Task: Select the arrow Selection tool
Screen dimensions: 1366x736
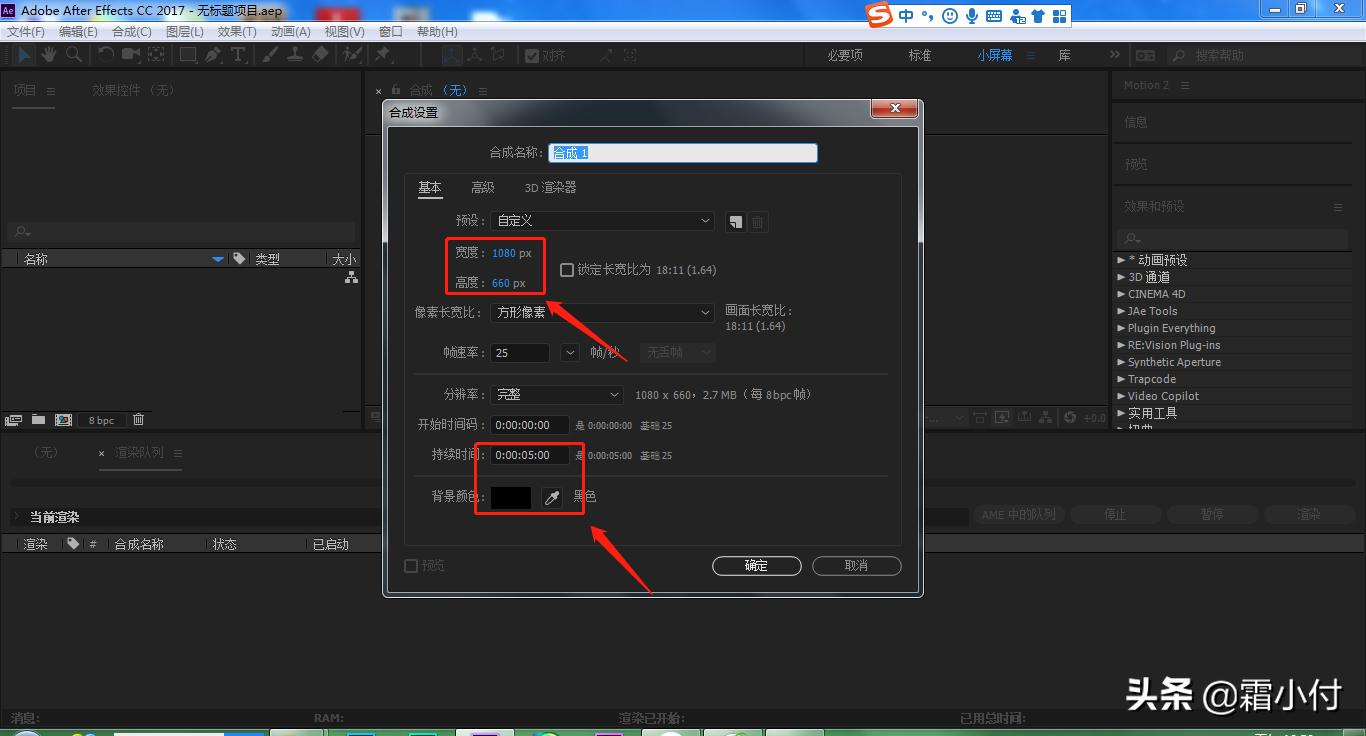Action: pyautogui.click(x=24, y=55)
